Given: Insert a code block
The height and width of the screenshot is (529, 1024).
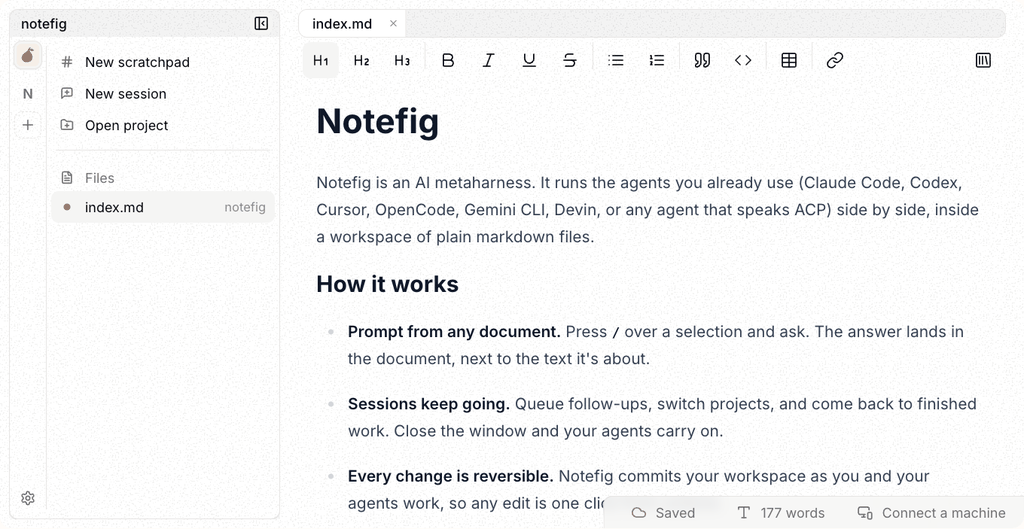Looking at the screenshot, I should [743, 60].
